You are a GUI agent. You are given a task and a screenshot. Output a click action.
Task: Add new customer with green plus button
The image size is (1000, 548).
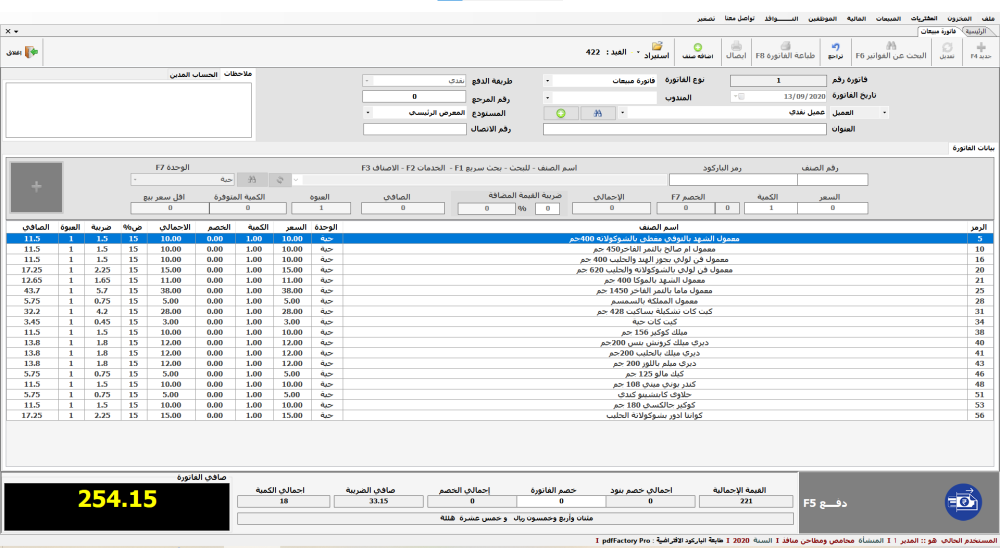[x=561, y=113]
